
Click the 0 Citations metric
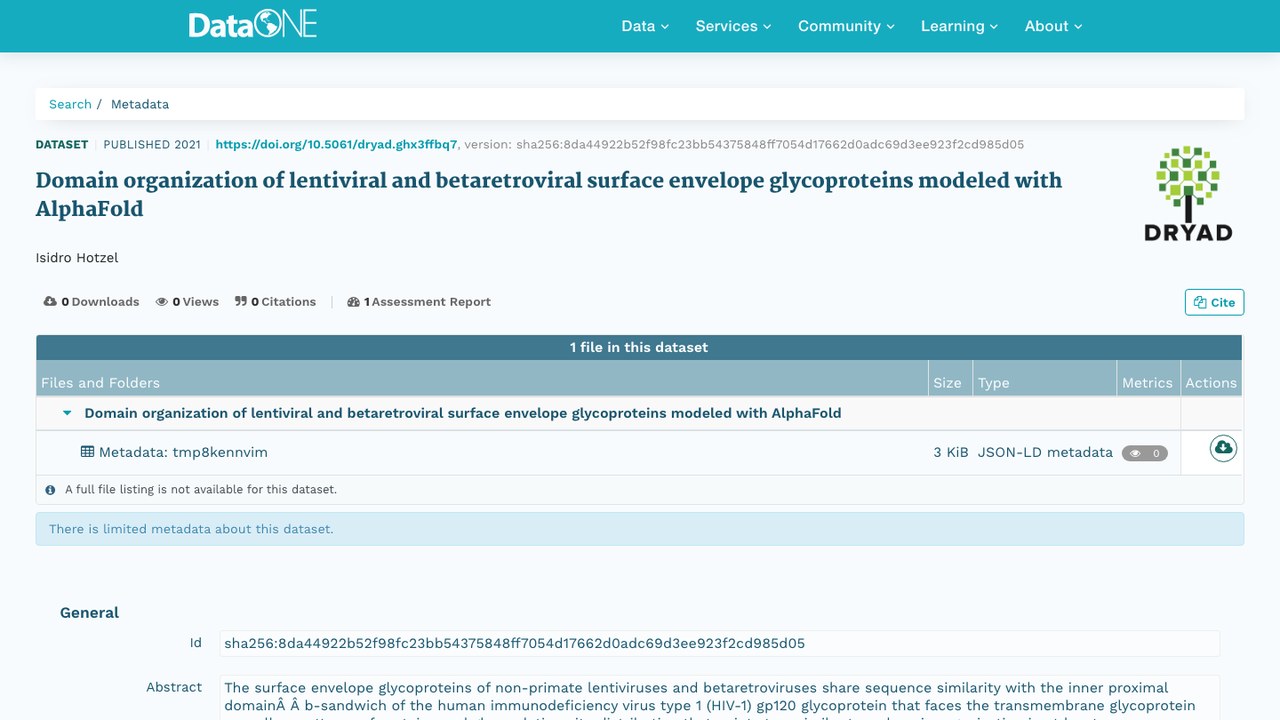[x=275, y=302]
